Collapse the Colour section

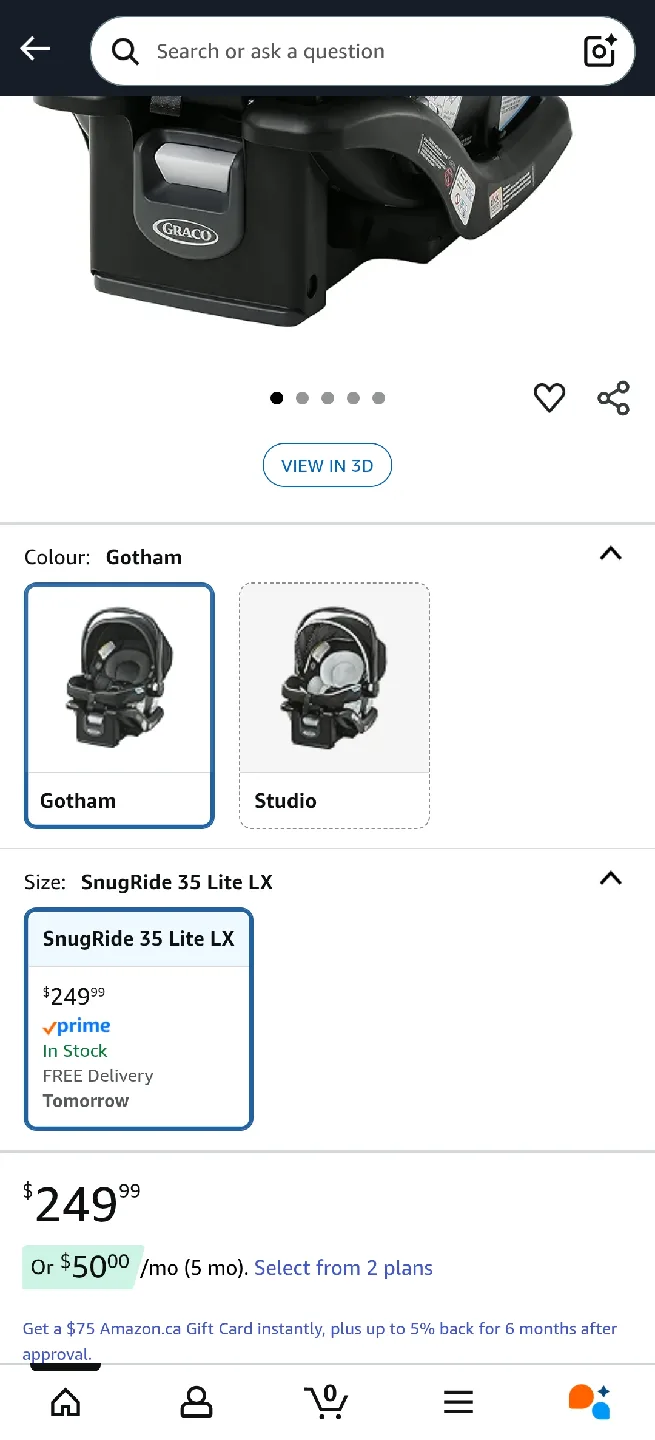tap(610, 554)
